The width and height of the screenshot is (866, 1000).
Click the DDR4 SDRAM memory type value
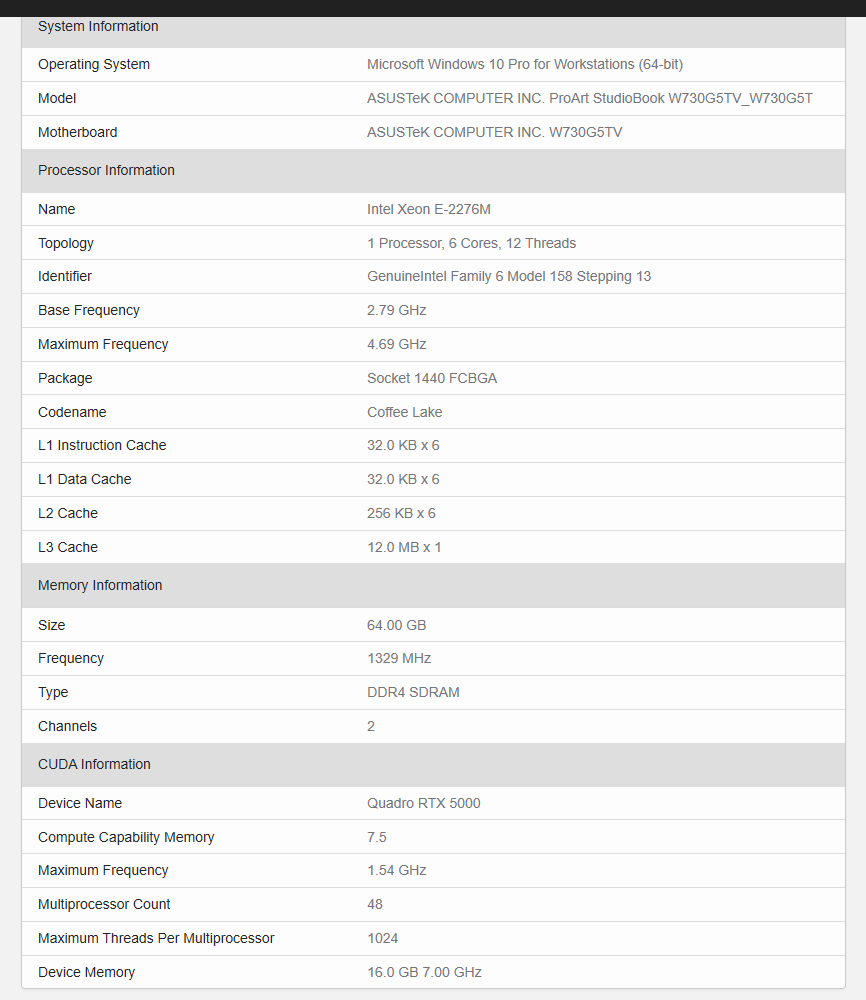413,692
